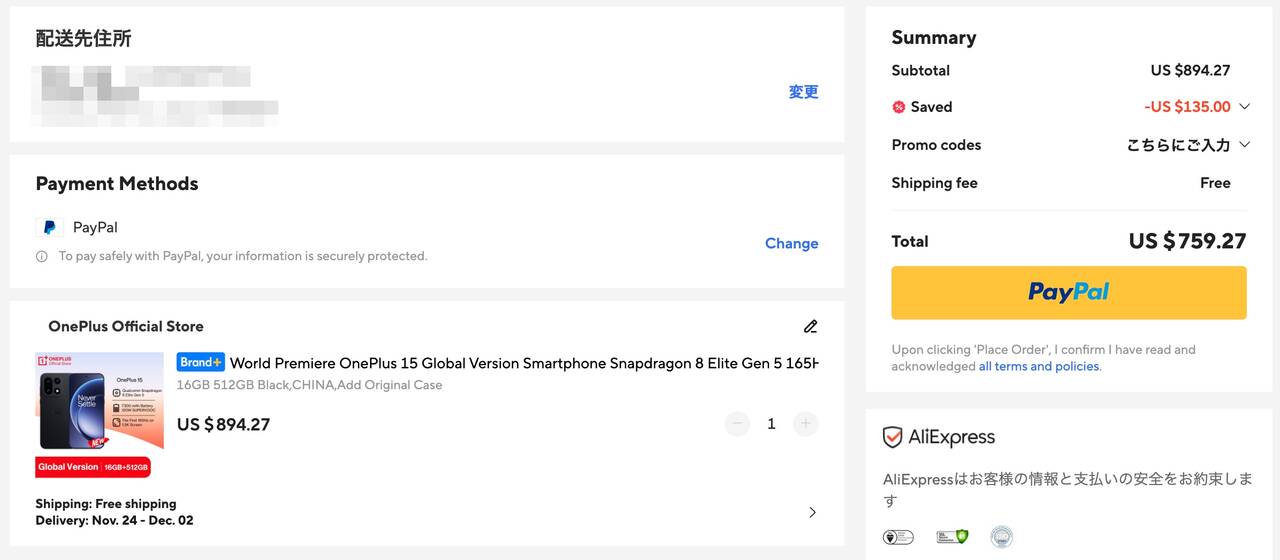Click the red Saved discount icon

899,107
